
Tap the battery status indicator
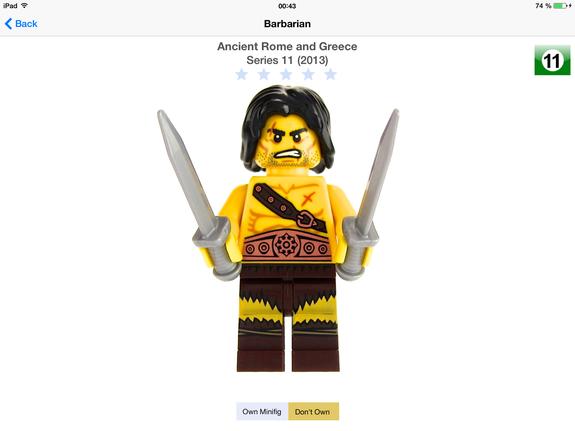click(562, 6)
